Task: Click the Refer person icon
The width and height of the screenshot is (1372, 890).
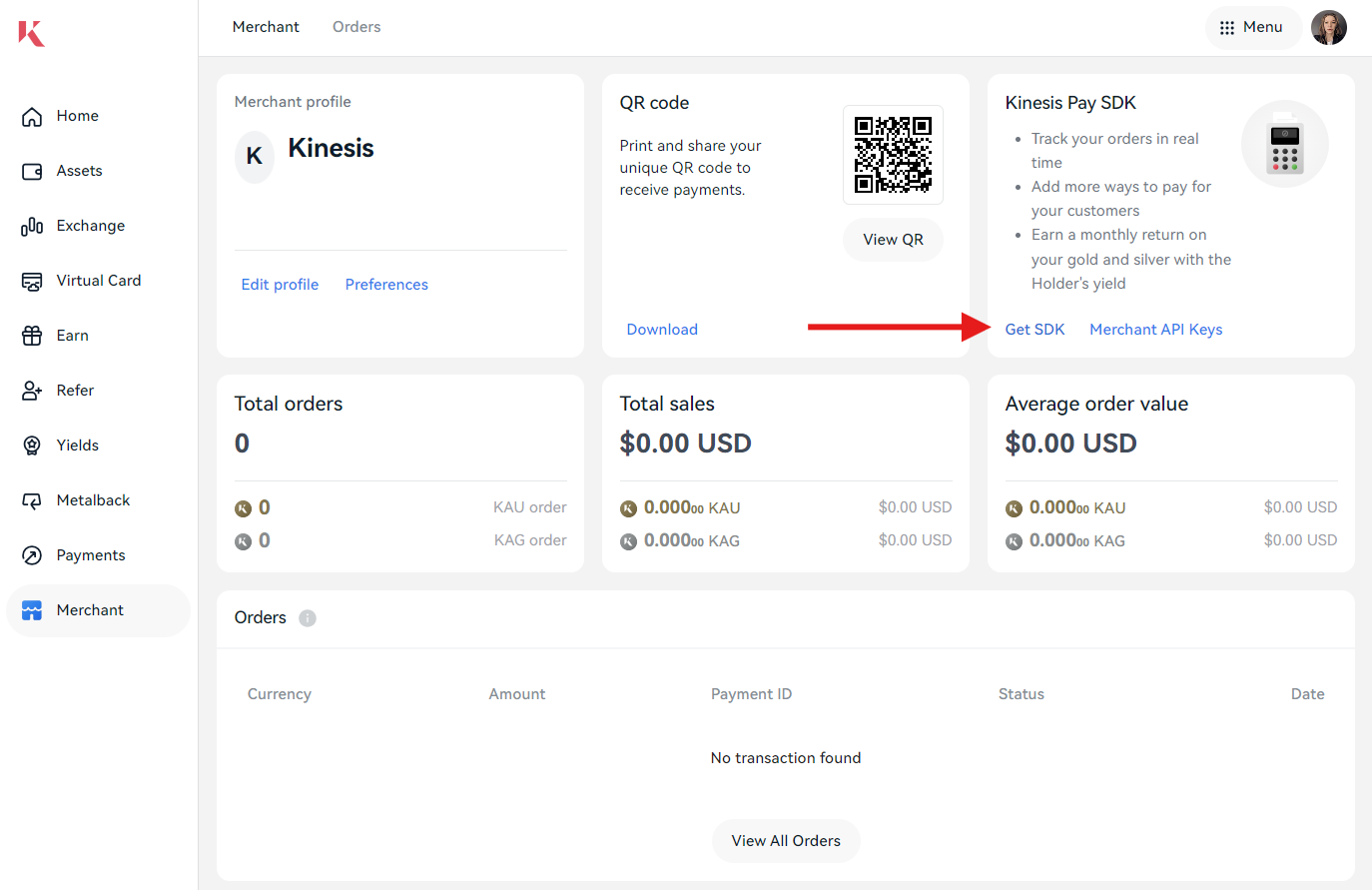Action: point(32,392)
